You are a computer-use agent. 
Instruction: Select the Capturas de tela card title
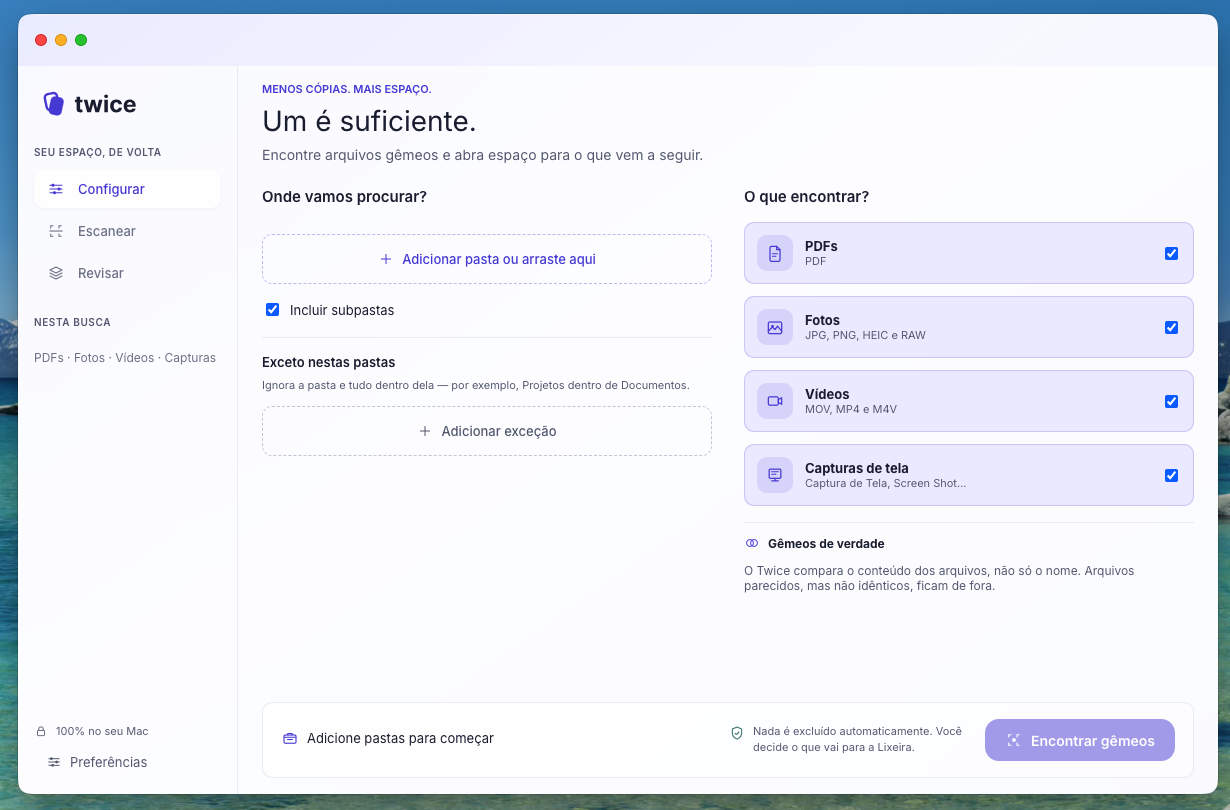click(856, 468)
